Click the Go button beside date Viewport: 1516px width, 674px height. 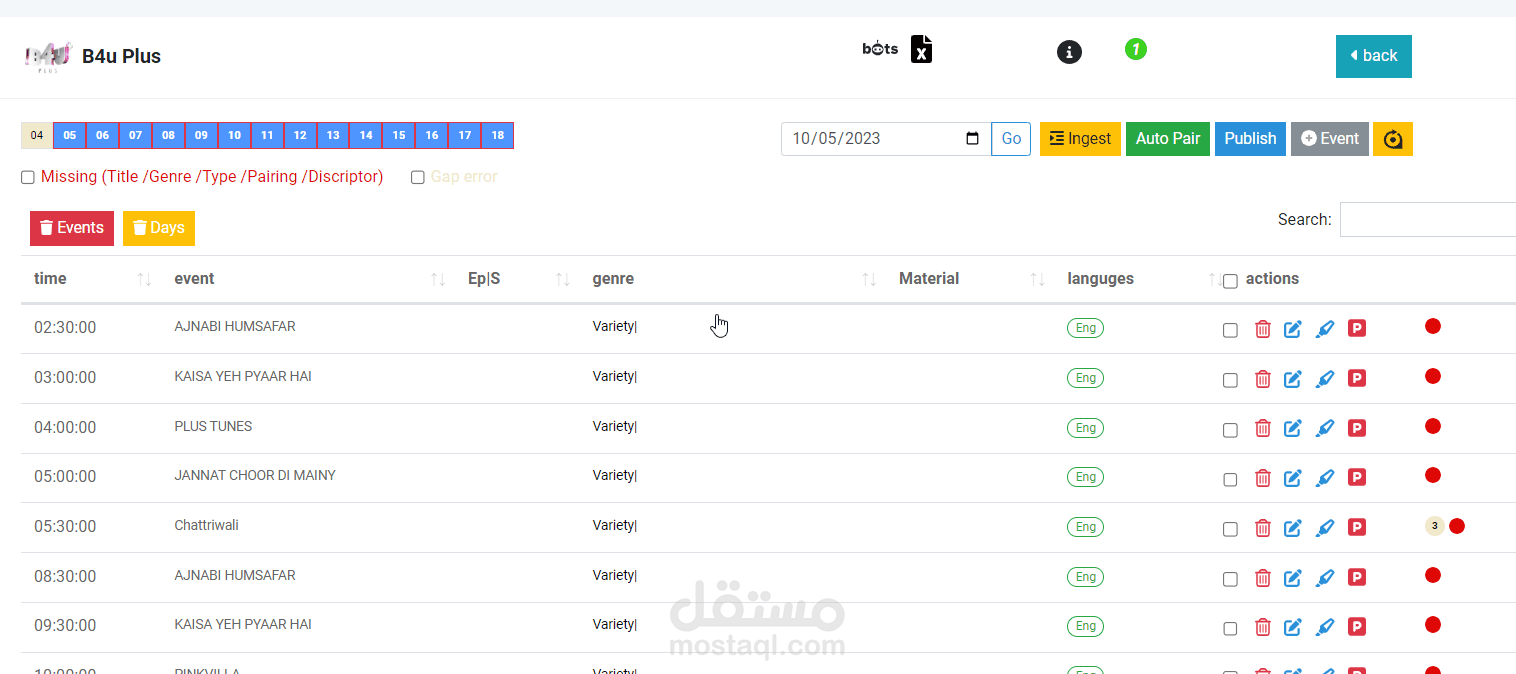click(x=1011, y=139)
